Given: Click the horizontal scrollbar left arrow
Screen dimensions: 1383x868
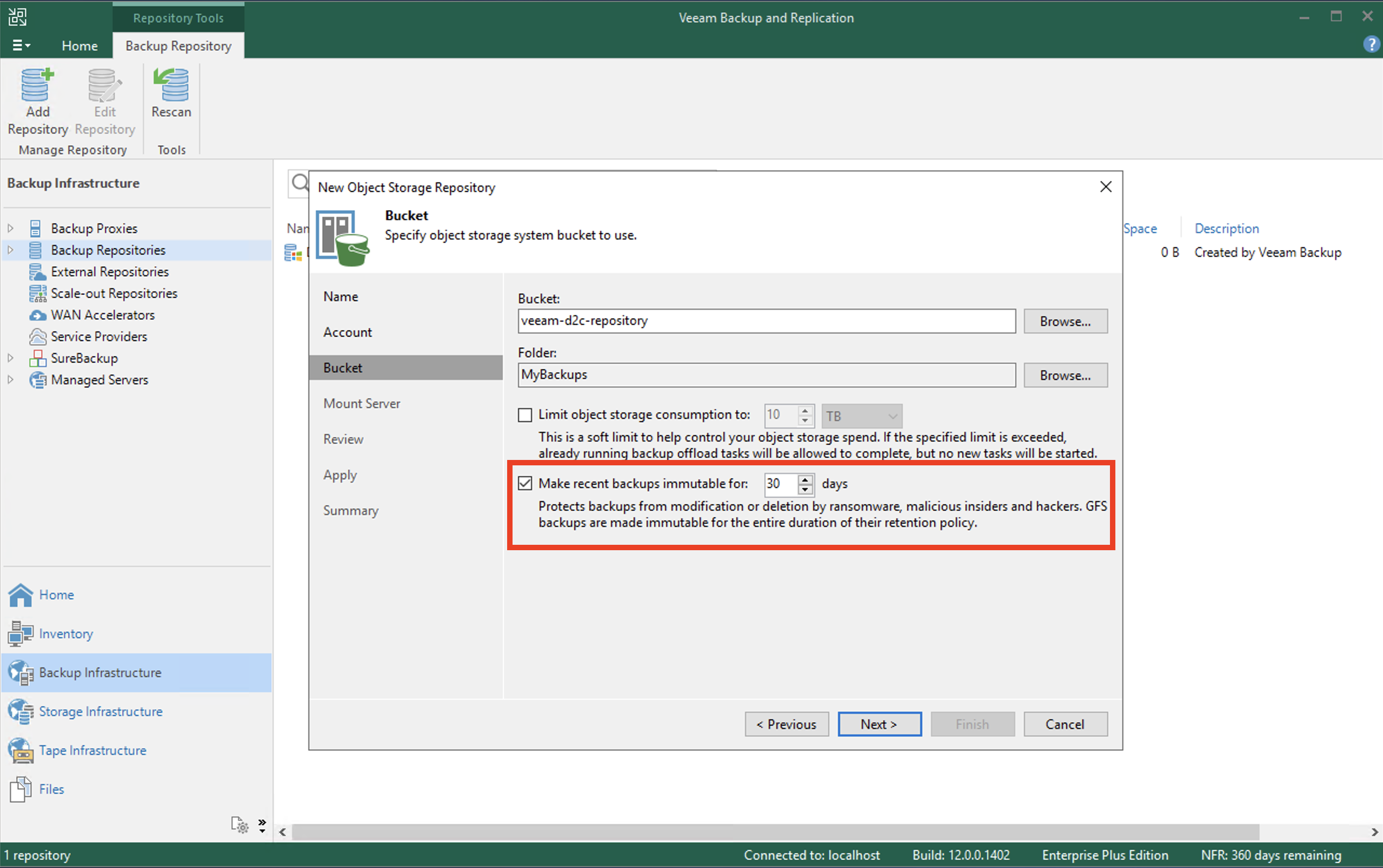Looking at the screenshot, I should 282,832.
